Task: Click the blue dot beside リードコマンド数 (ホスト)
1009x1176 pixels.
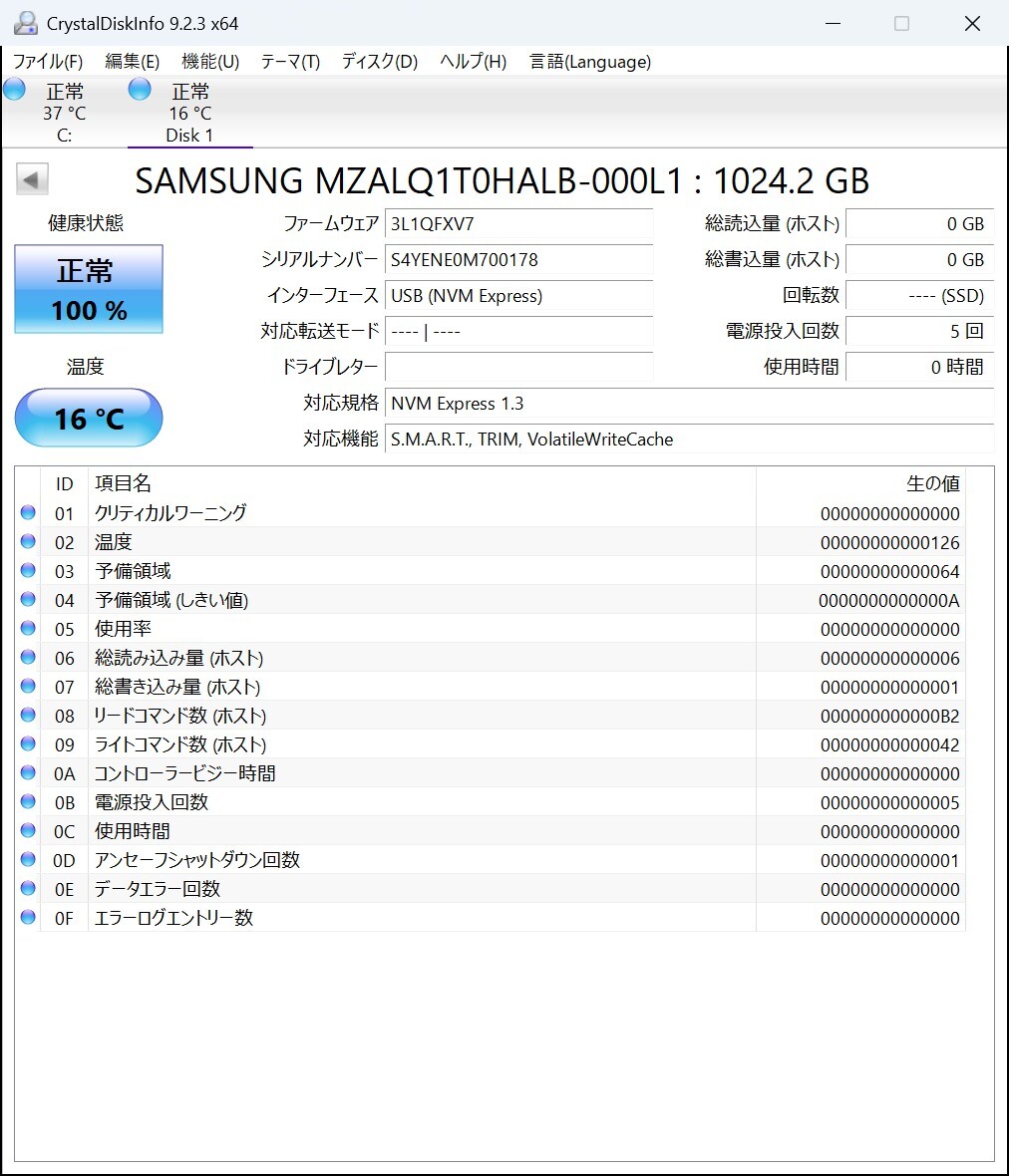Action: click(28, 716)
